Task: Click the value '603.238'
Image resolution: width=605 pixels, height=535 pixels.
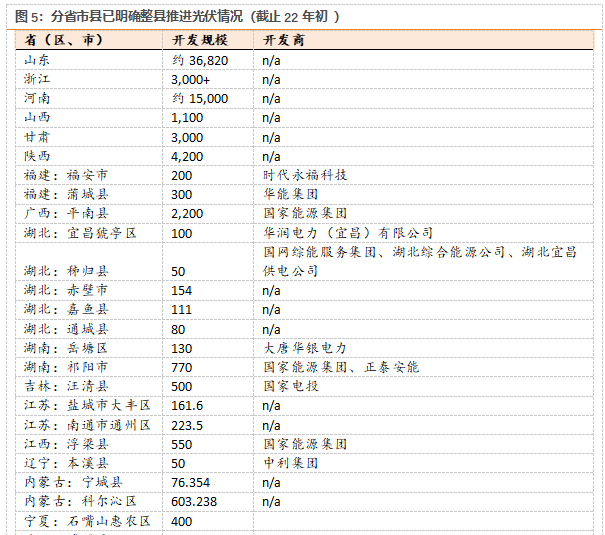Action: (194, 502)
